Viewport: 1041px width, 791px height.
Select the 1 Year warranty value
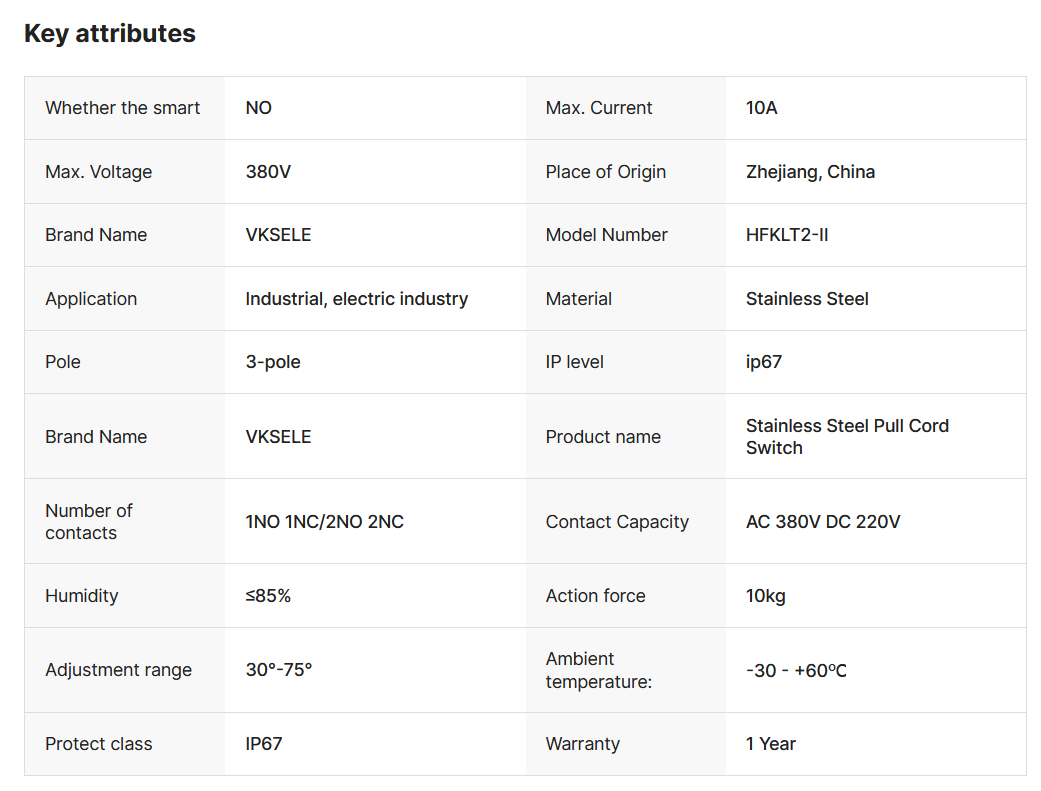[771, 744]
